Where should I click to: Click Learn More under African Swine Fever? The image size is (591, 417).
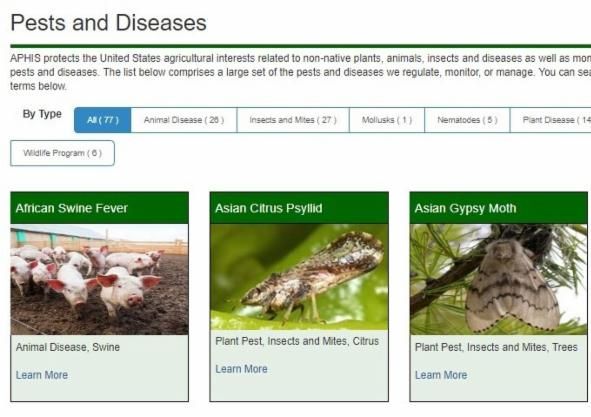tap(42, 375)
